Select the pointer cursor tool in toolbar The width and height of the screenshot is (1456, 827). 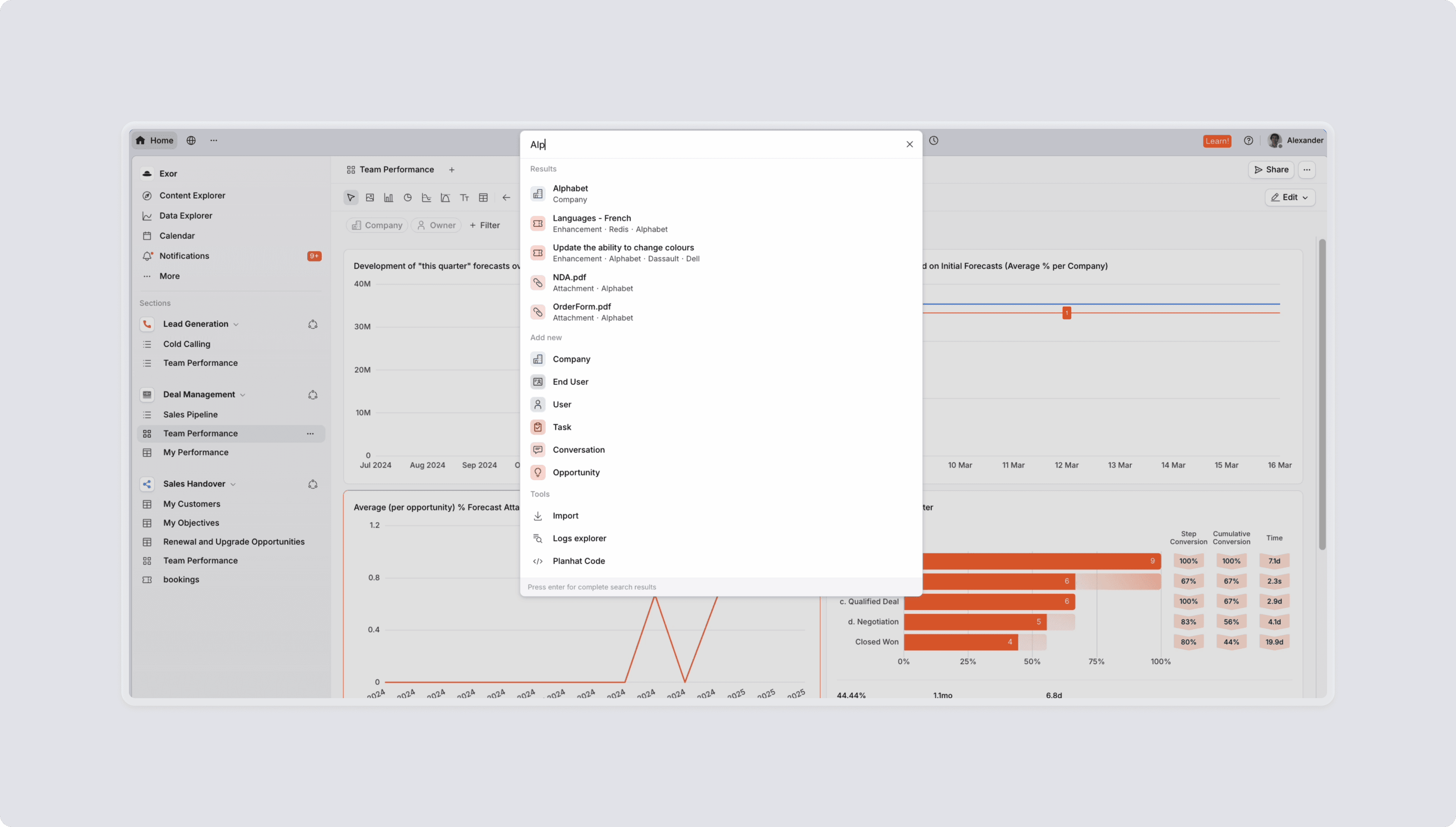tap(350, 198)
